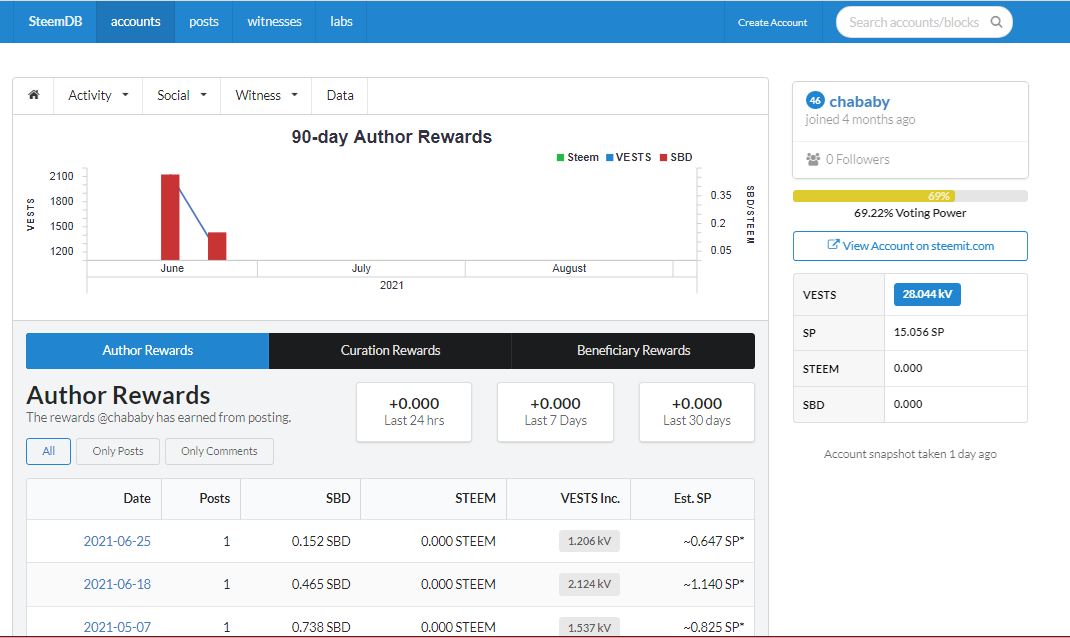Select the All filter
Viewport: 1070px width, 638px height.
click(48, 451)
